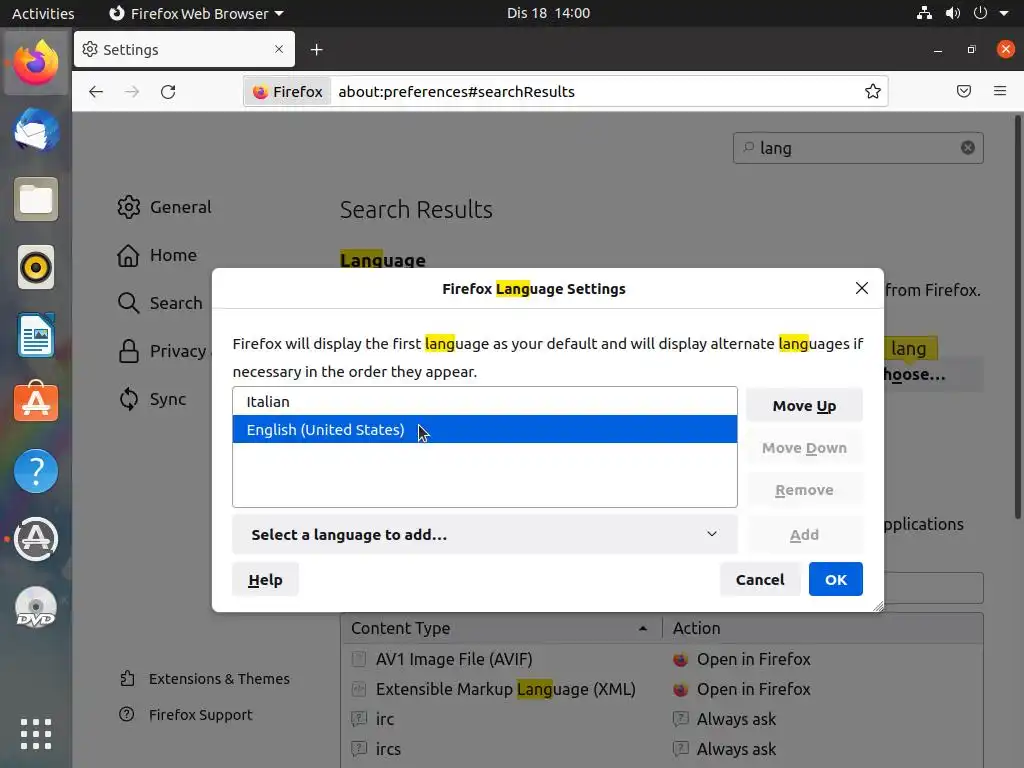
Task: Close the Settings tab
Action: click(279, 50)
